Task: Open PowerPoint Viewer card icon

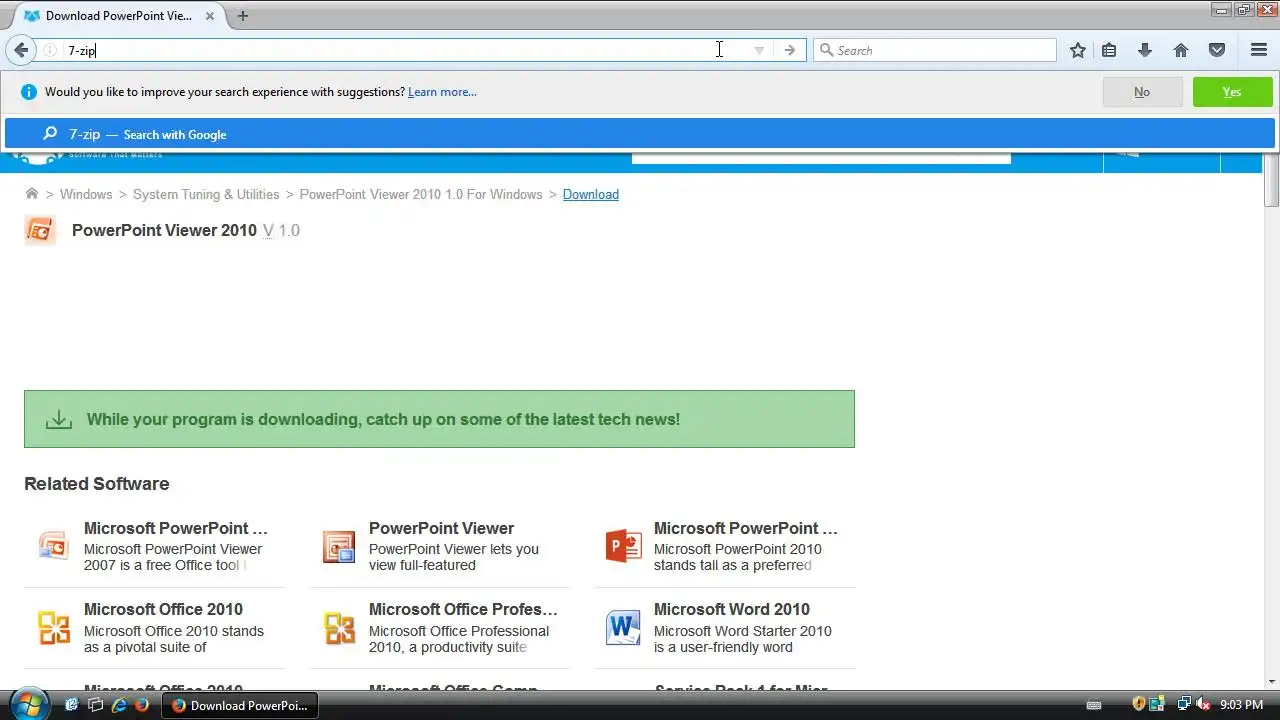Action: [x=339, y=546]
